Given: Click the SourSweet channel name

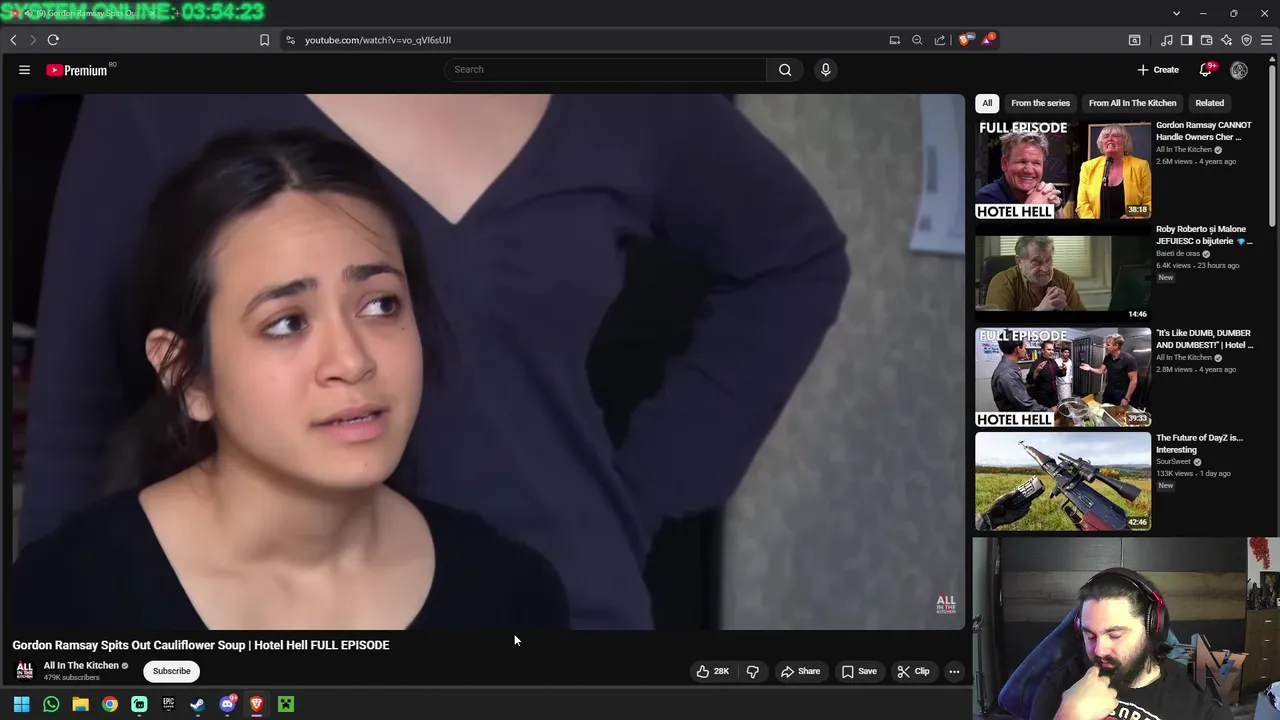Looking at the screenshot, I should (x=1173, y=462).
